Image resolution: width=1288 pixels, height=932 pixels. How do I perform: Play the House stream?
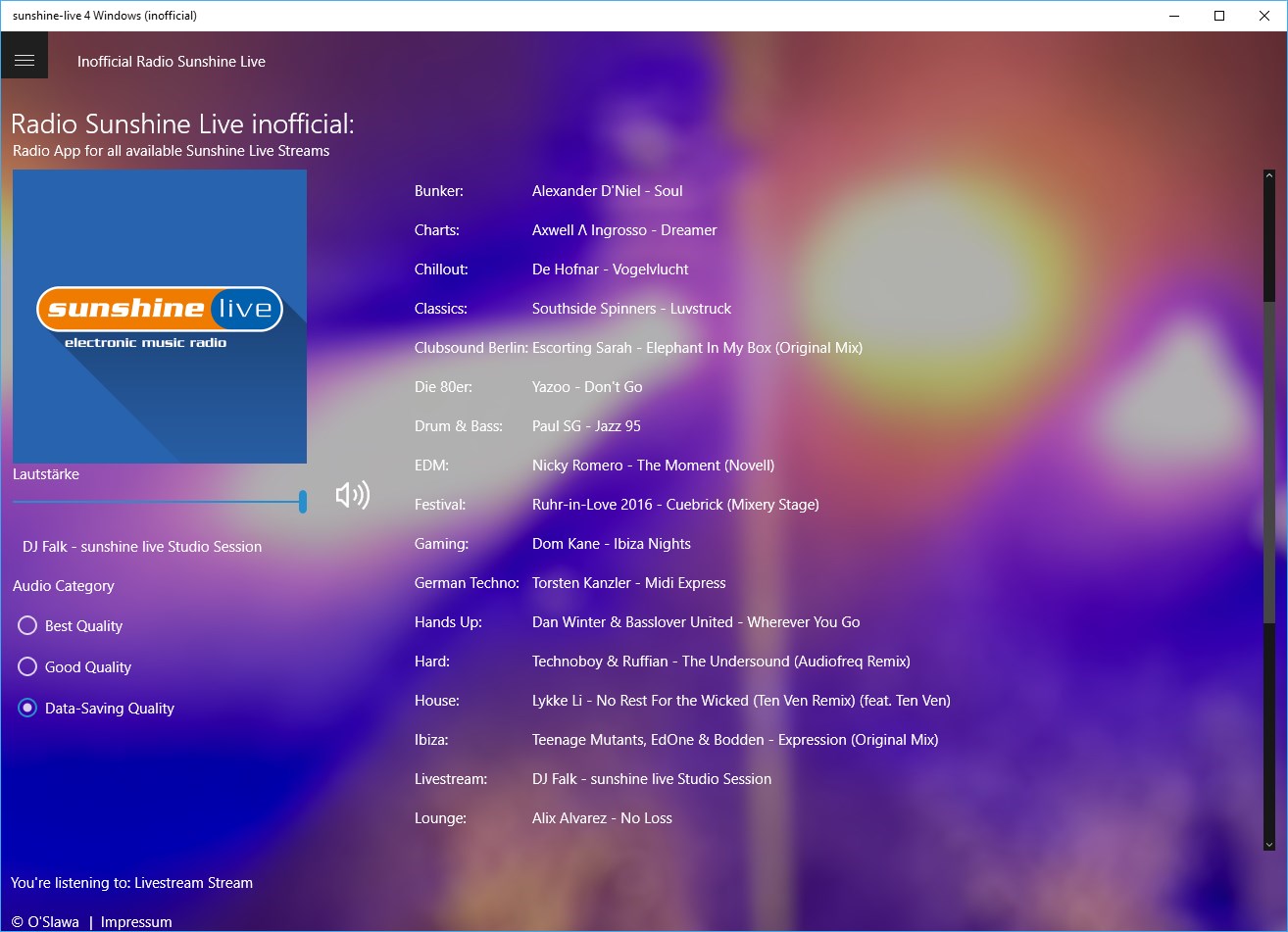437,701
